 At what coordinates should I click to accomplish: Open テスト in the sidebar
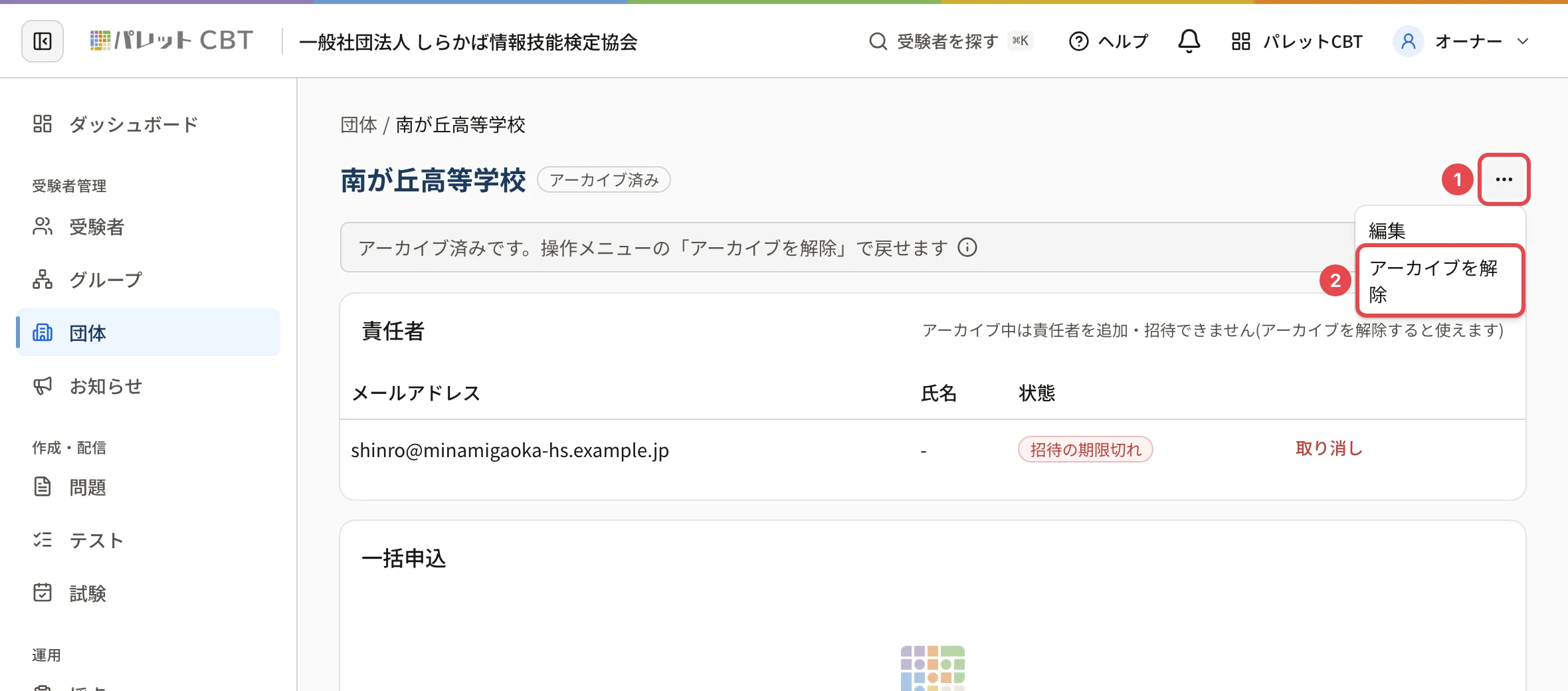148,540
